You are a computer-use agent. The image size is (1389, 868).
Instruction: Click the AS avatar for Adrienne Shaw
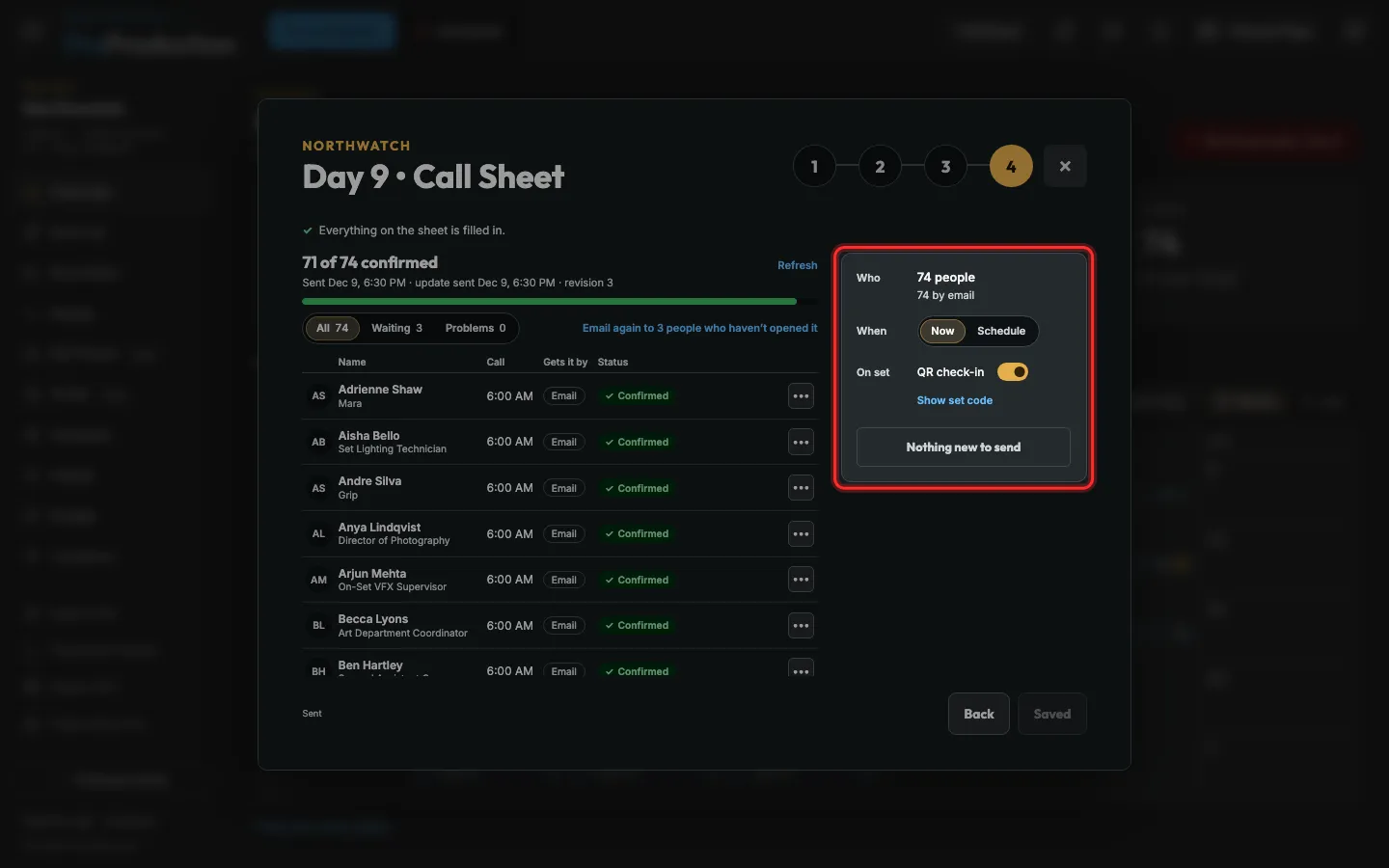pos(318,396)
